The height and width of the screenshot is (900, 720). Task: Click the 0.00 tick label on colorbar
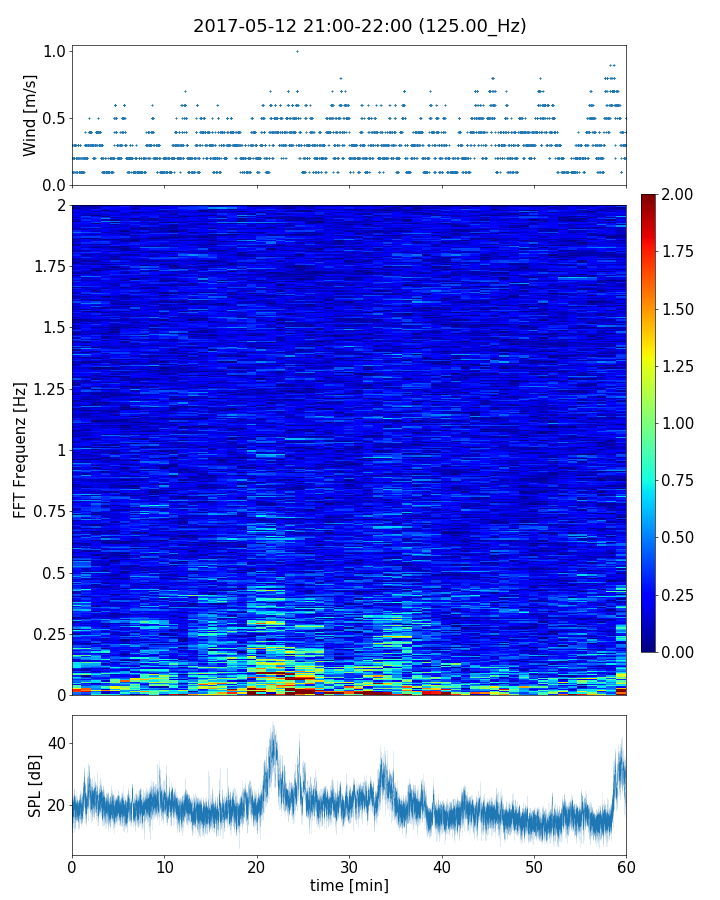pyautogui.click(x=682, y=652)
